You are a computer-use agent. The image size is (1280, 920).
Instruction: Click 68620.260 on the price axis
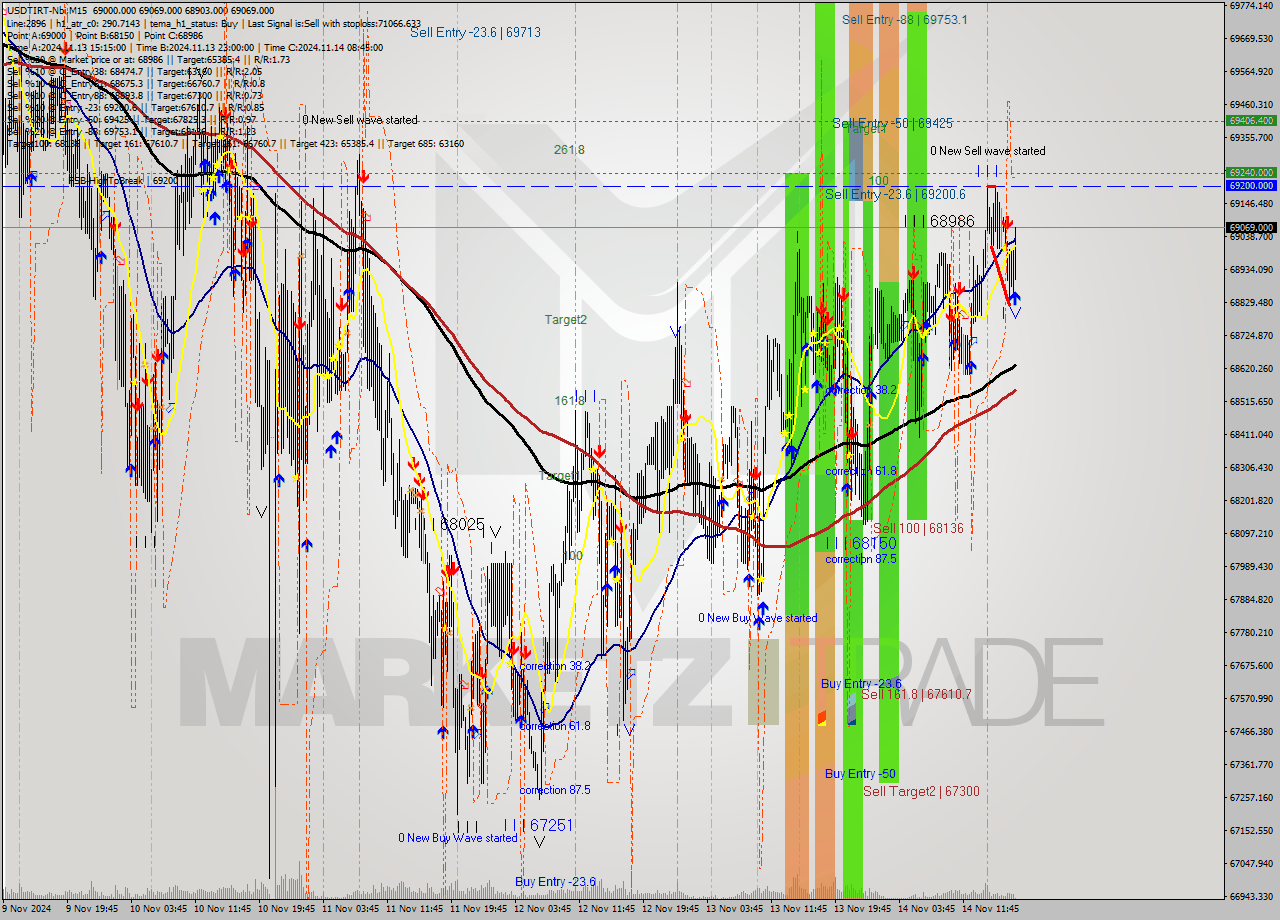pos(1251,369)
